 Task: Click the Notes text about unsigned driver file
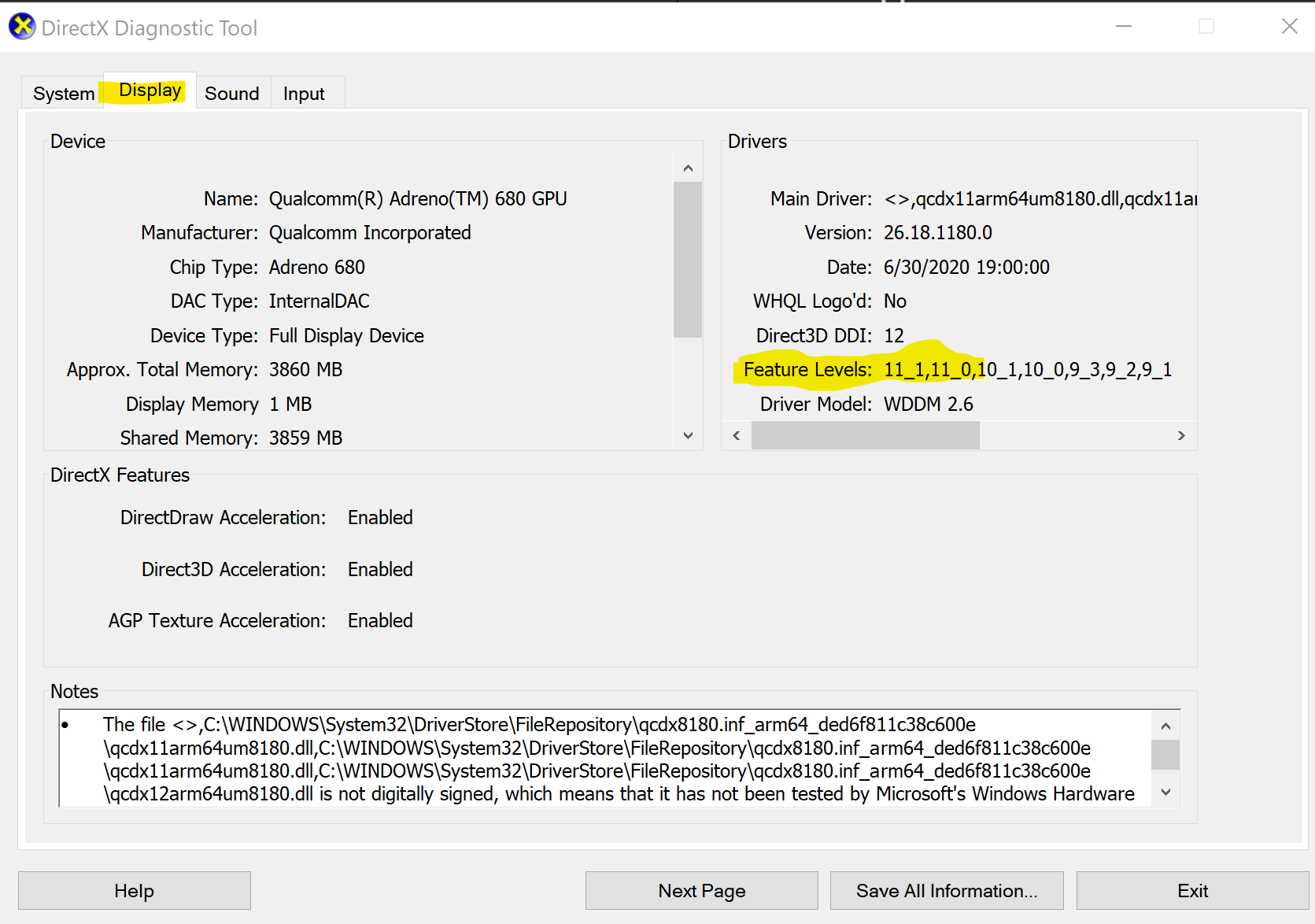click(x=619, y=759)
